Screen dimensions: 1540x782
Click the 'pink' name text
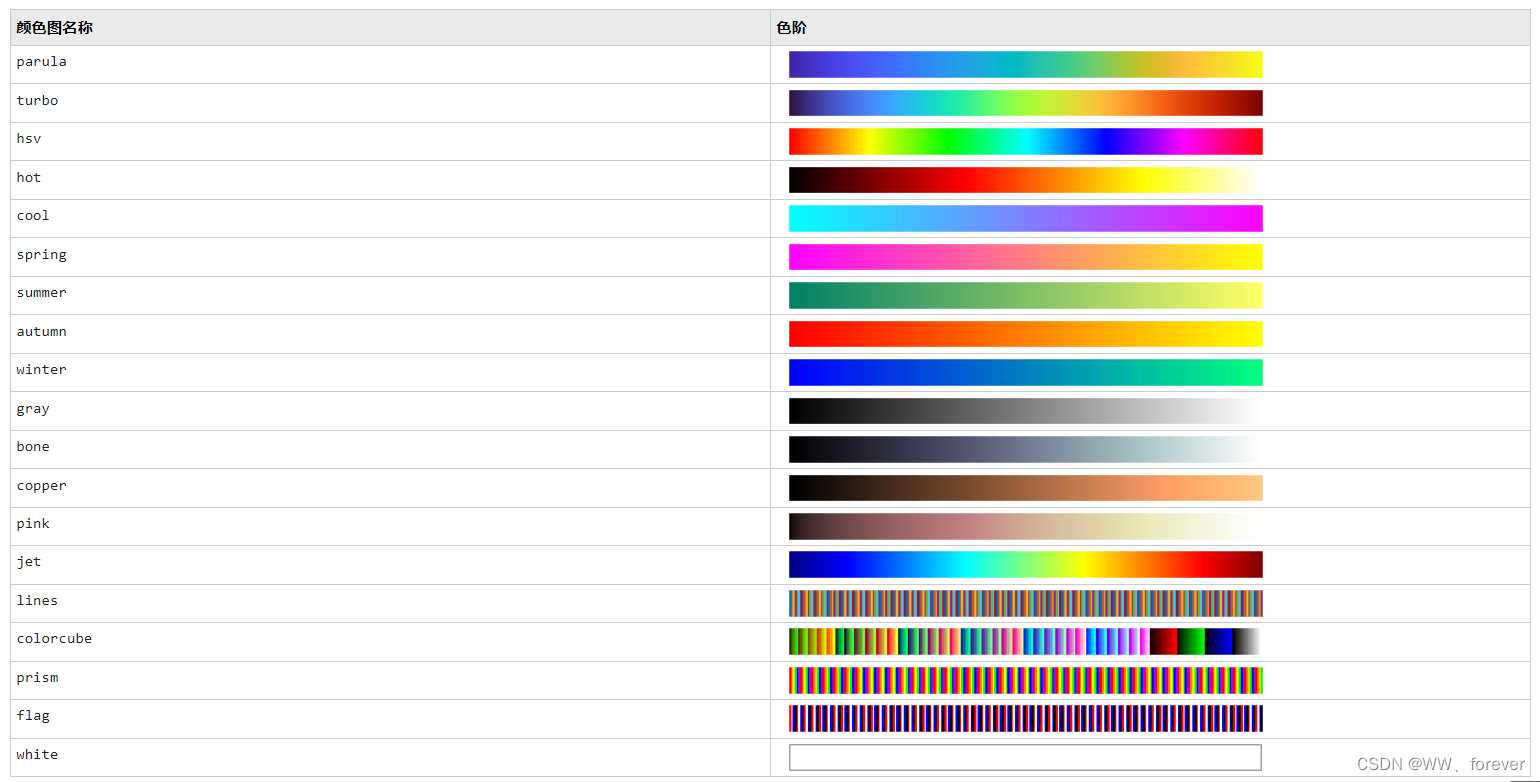click(33, 524)
